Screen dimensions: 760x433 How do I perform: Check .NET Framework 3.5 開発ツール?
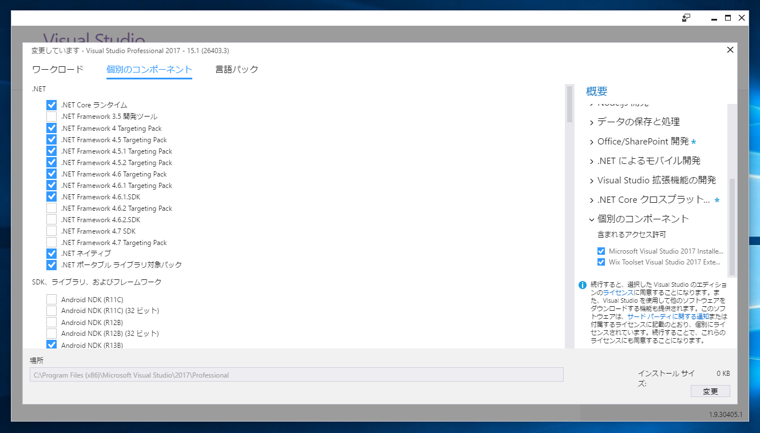click(x=51, y=116)
